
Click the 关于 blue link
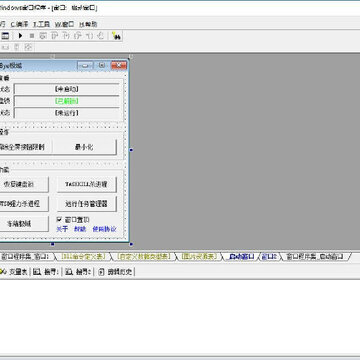pyautogui.click(x=62, y=229)
